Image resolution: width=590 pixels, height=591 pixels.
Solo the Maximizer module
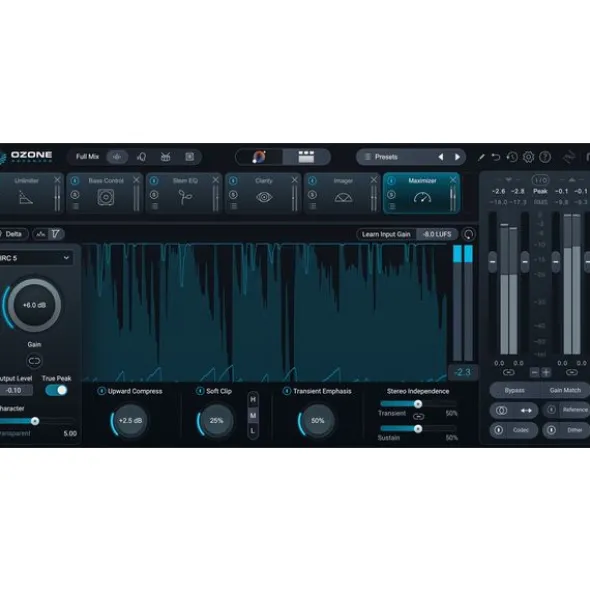[x=391, y=195]
